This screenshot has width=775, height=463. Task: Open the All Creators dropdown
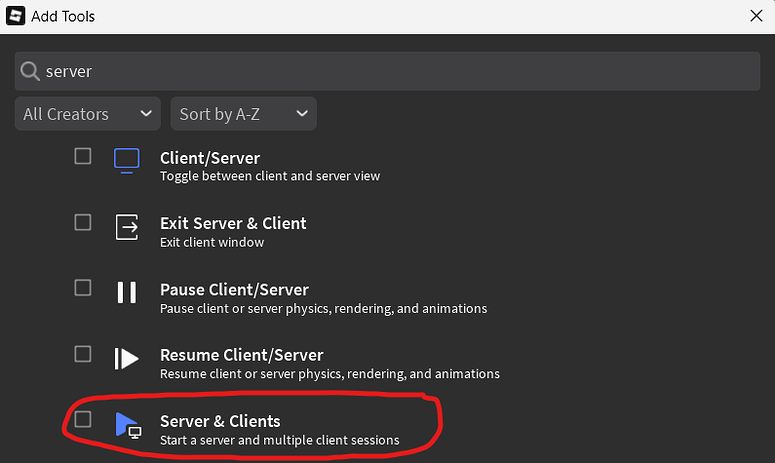pos(88,114)
